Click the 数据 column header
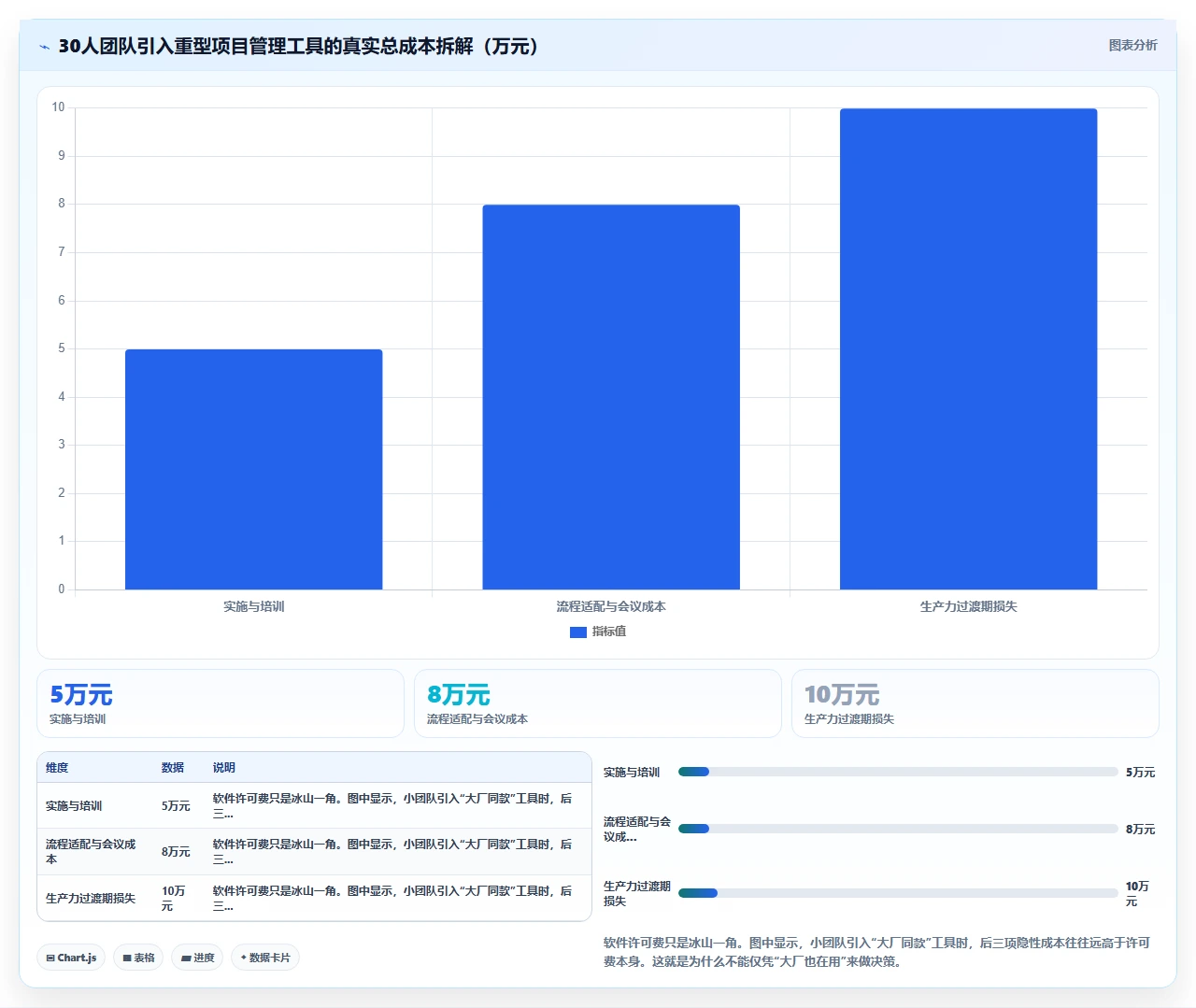Screen dimensions: 1196x1008 173,768
